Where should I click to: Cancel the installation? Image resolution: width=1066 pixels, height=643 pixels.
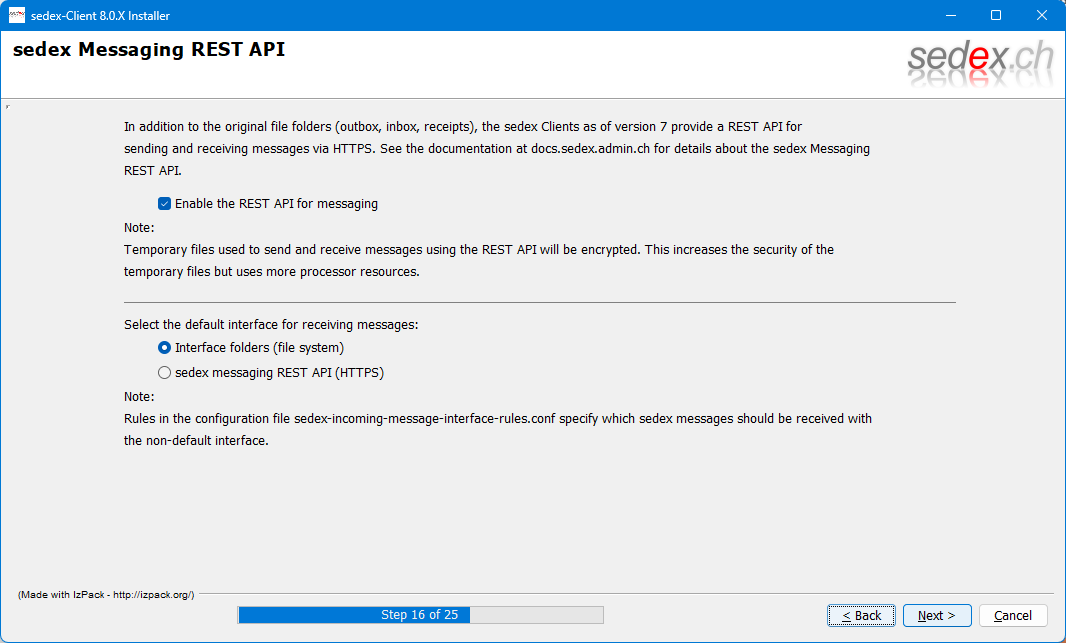(x=1013, y=615)
